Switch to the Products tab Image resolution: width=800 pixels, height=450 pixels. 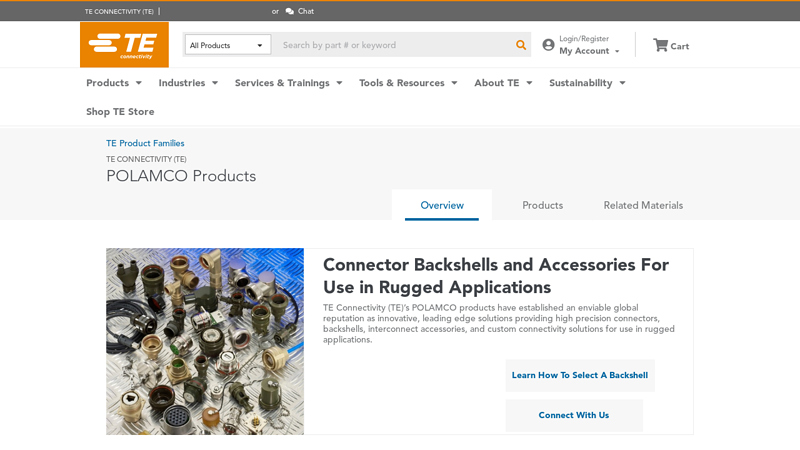543,205
